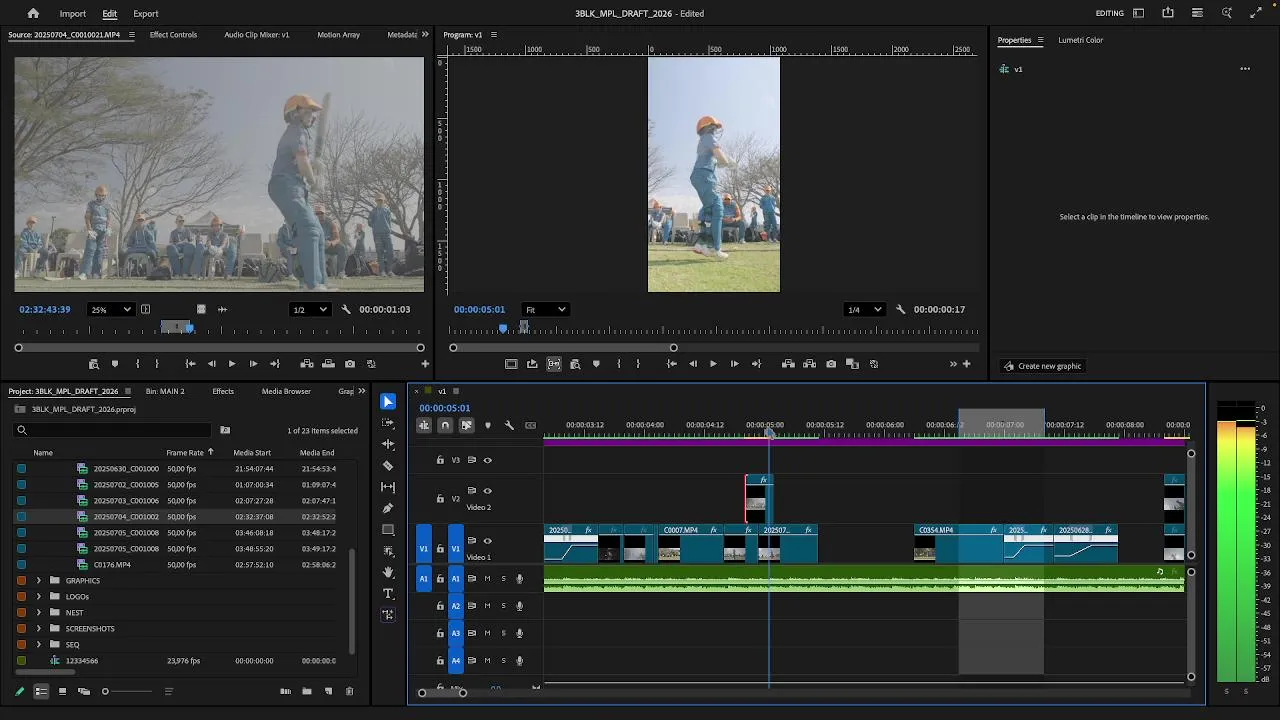The width and height of the screenshot is (1280, 720).
Task: Choose the Type tool
Action: pyautogui.click(x=388, y=594)
